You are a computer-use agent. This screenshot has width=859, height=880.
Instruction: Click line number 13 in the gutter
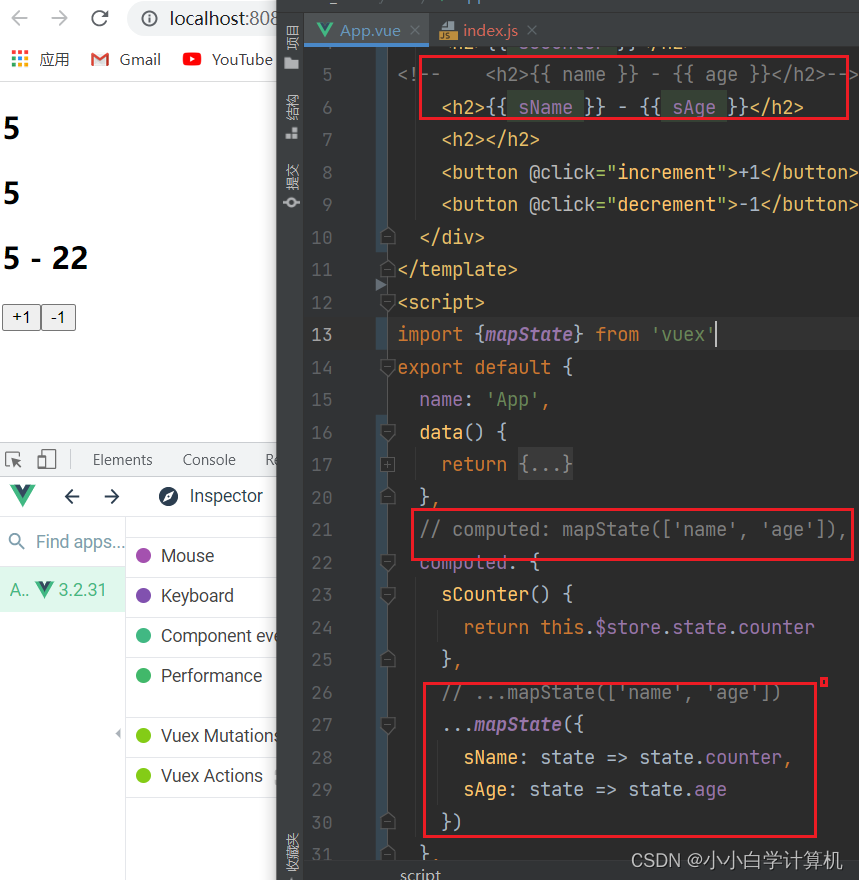(x=321, y=335)
